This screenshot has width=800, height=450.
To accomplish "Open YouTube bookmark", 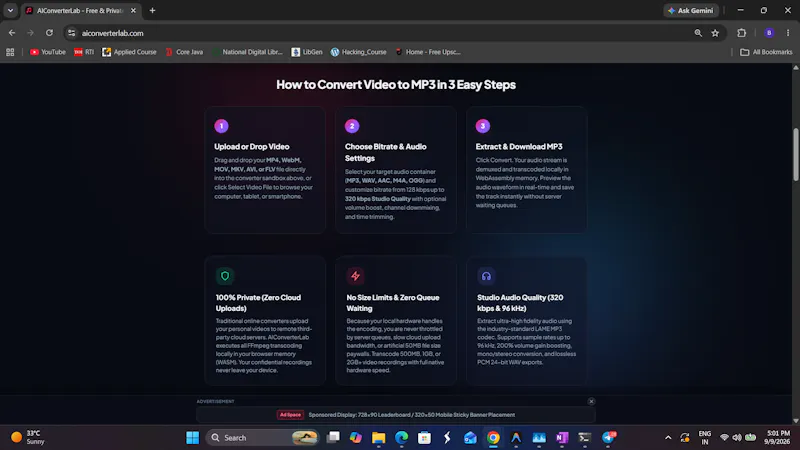I will (x=48, y=52).
